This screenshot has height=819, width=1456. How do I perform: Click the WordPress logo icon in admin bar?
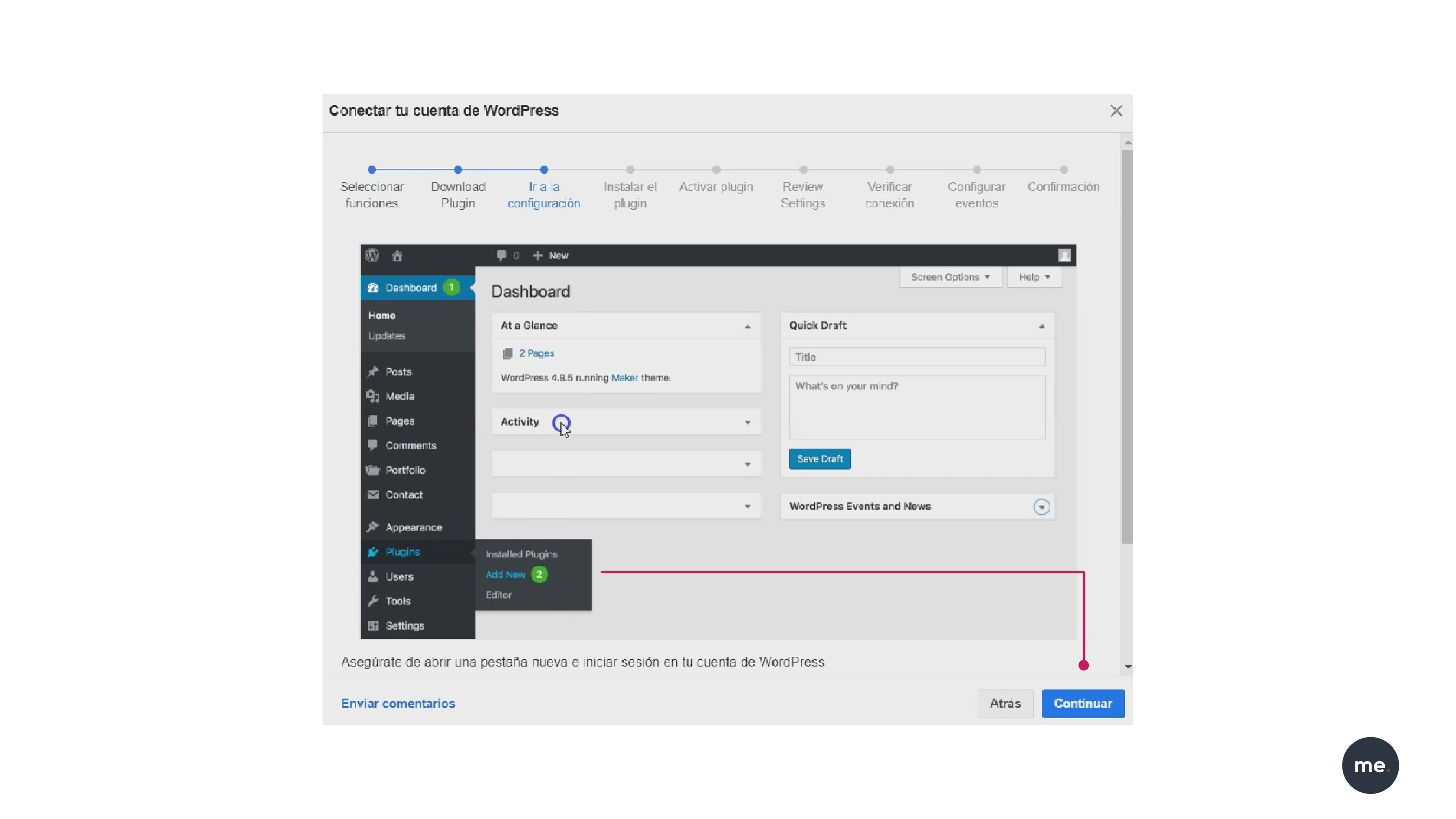(x=372, y=255)
